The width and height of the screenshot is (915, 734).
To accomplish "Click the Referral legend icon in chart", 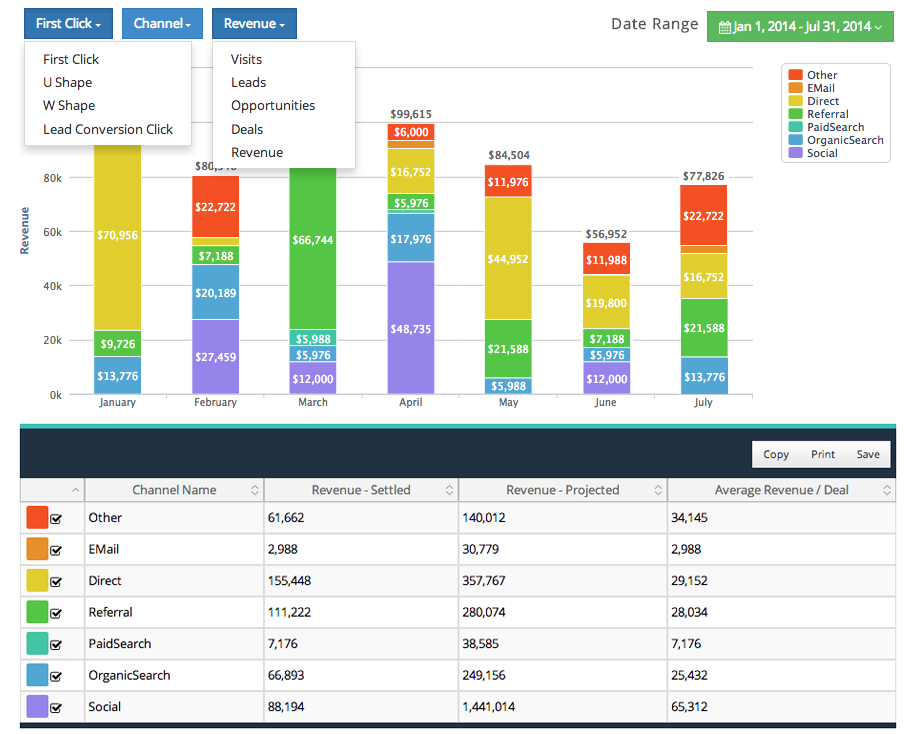I will tap(795, 114).
